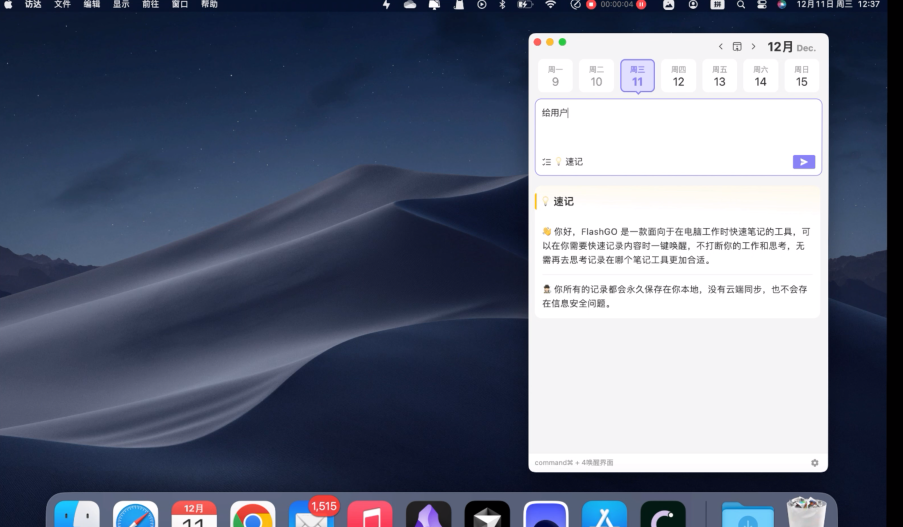Image resolution: width=903 pixels, height=527 pixels.
Task: Choose the 速记 category selector in editor
Action: 569,162
